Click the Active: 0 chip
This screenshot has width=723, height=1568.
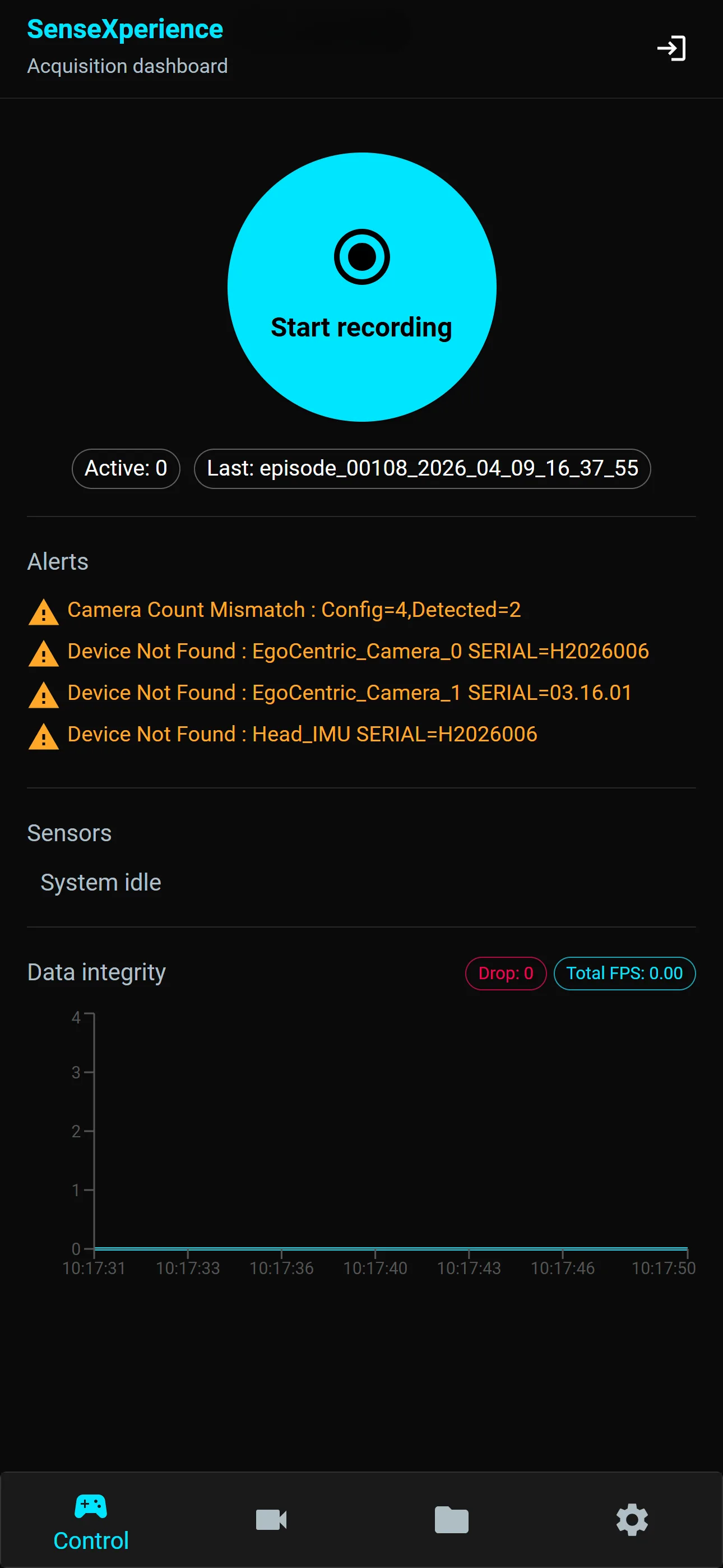[126, 469]
